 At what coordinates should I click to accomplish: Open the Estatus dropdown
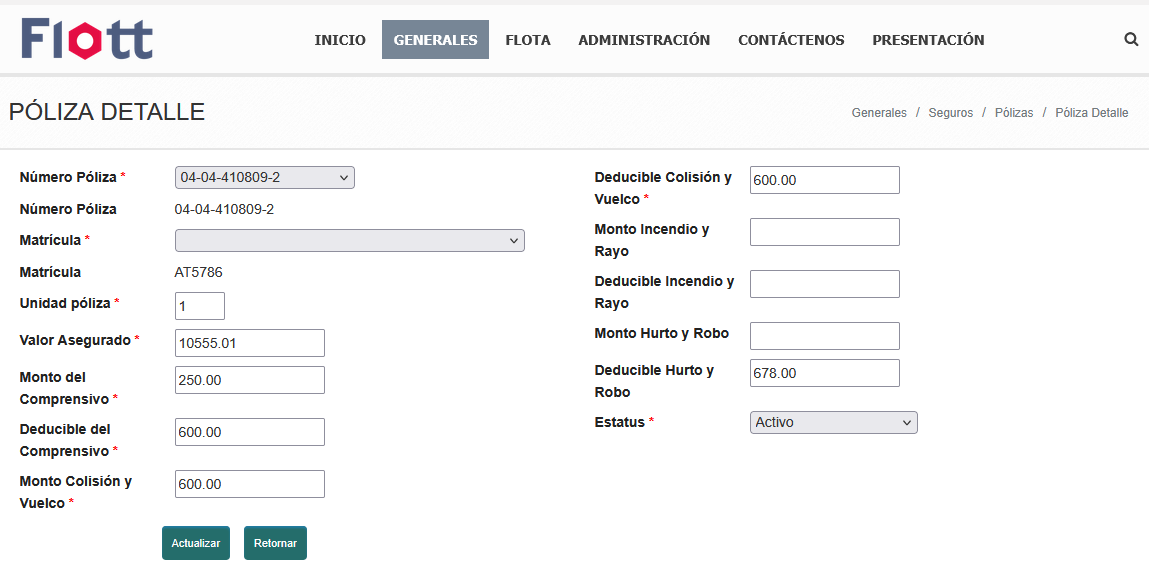coord(833,423)
